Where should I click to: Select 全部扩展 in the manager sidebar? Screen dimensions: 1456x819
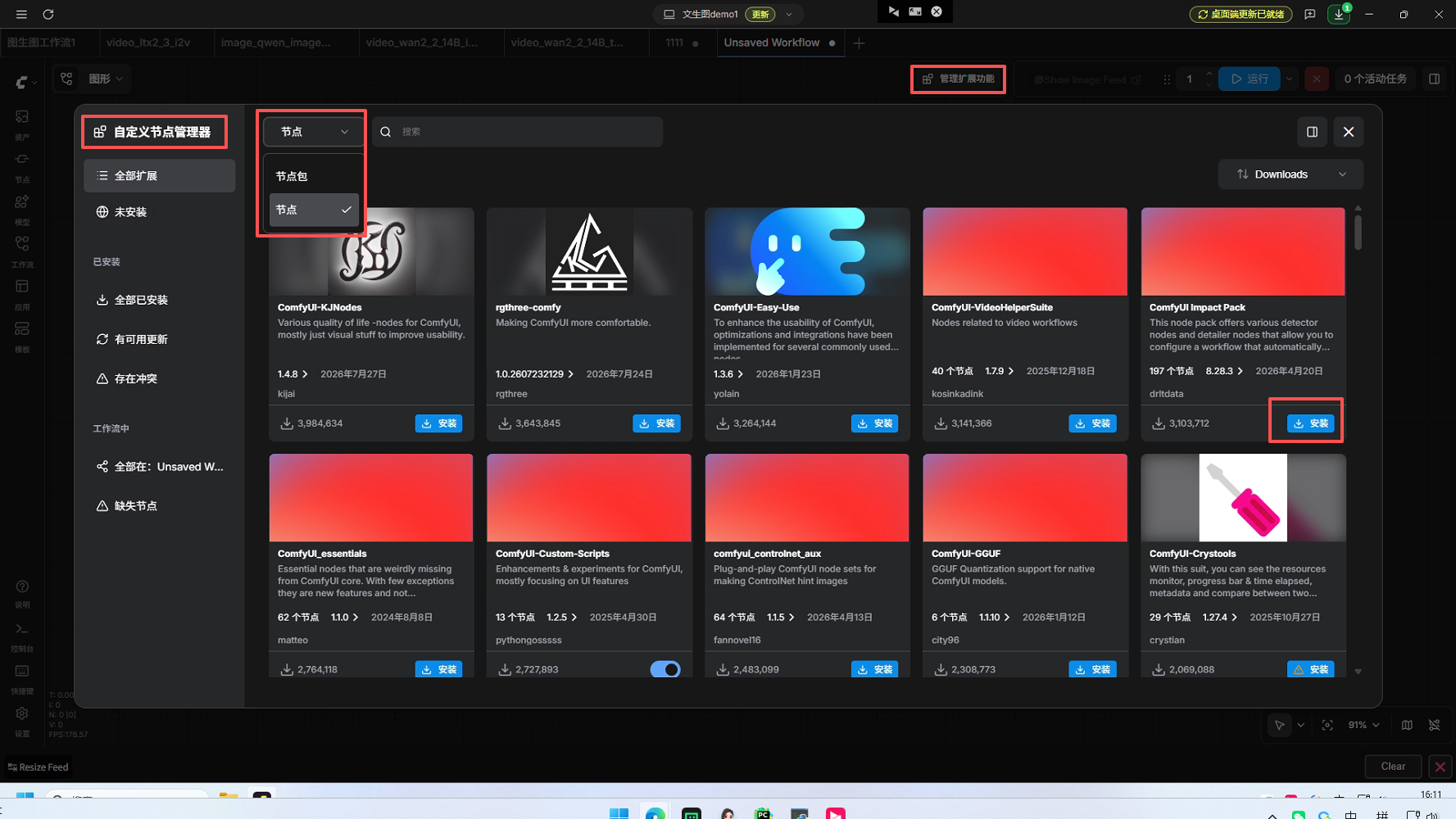pos(160,175)
